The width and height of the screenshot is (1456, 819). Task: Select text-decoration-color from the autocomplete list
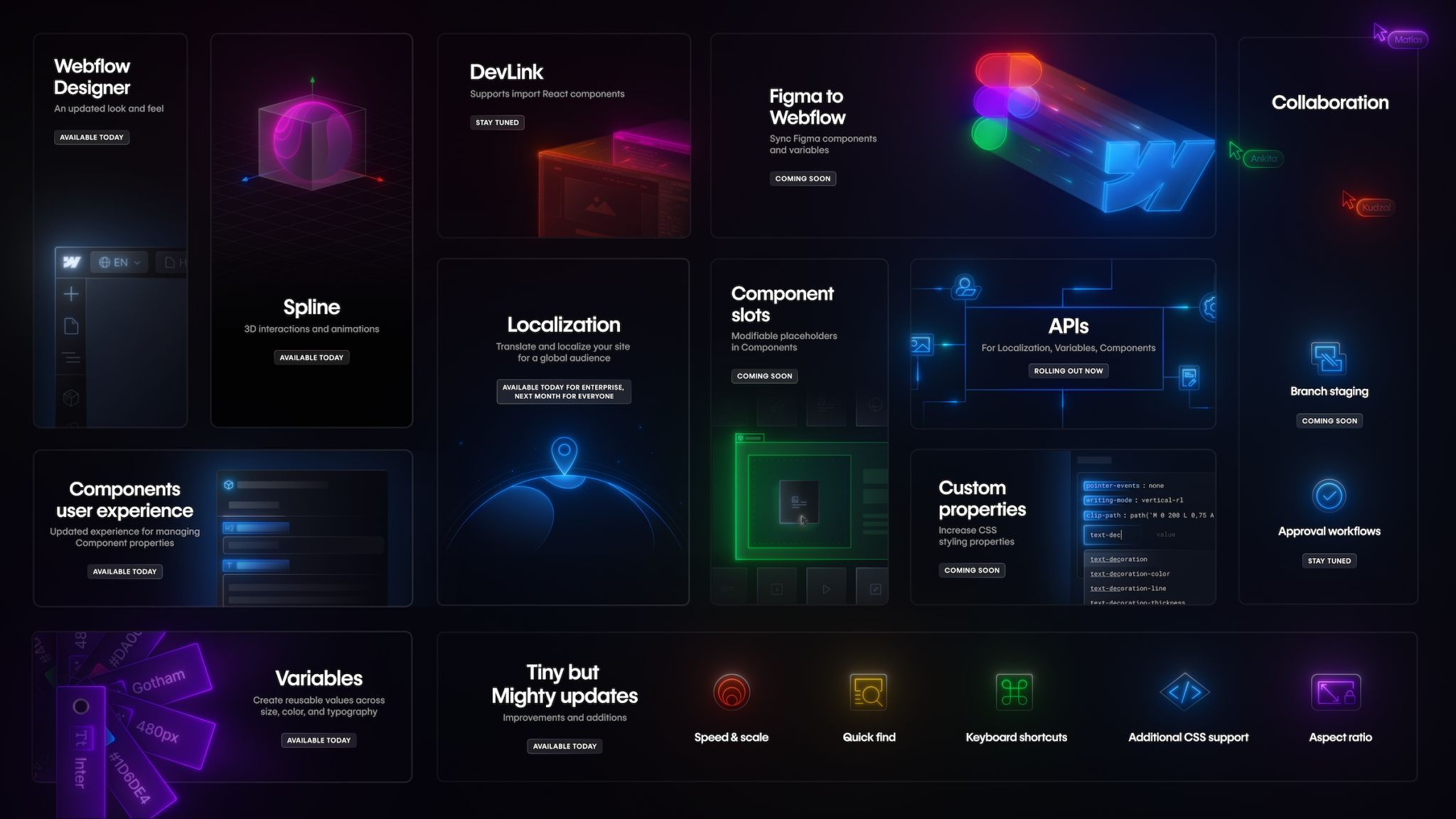1129,574
